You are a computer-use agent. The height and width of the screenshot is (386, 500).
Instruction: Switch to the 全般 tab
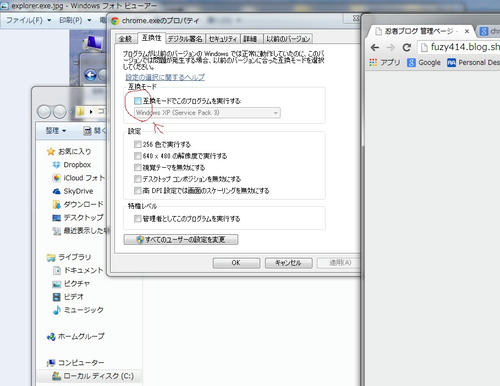point(125,39)
